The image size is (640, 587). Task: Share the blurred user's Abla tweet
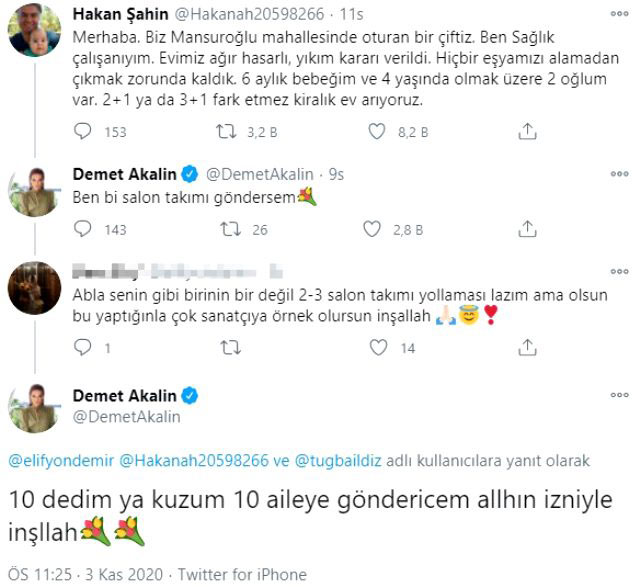(x=526, y=348)
